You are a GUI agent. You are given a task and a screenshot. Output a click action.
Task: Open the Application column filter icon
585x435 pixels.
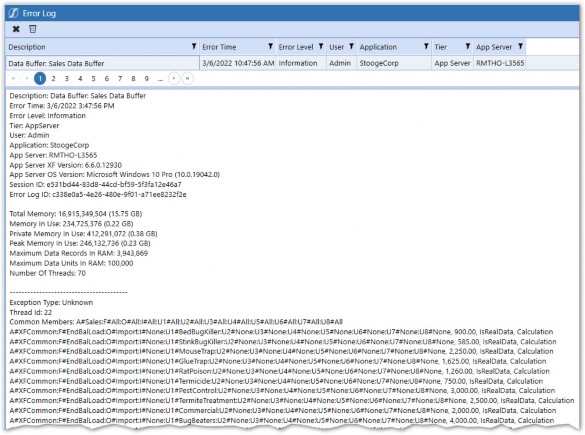426,46
